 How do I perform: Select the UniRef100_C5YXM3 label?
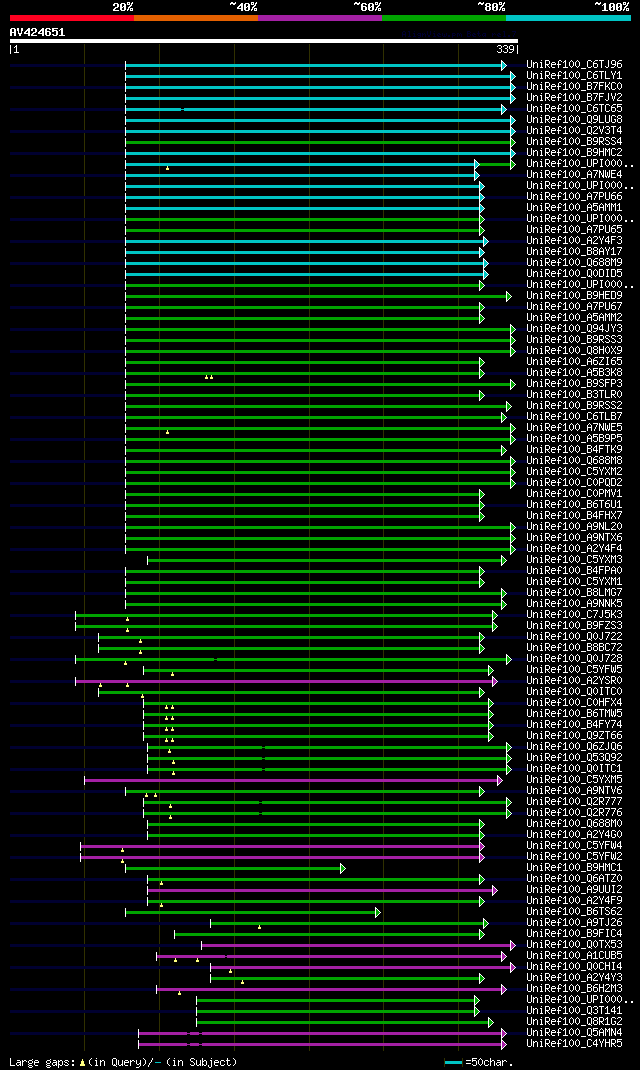574,560
